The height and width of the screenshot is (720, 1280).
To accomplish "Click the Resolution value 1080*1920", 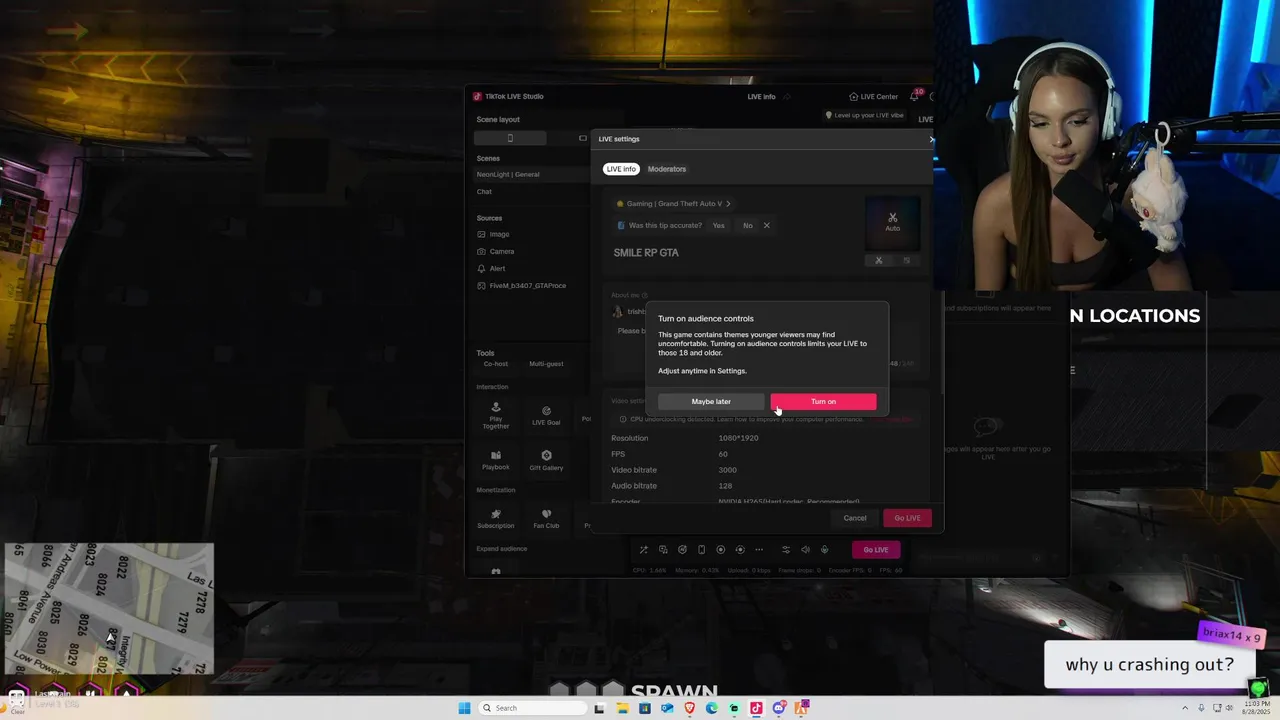I will coord(738,438).
